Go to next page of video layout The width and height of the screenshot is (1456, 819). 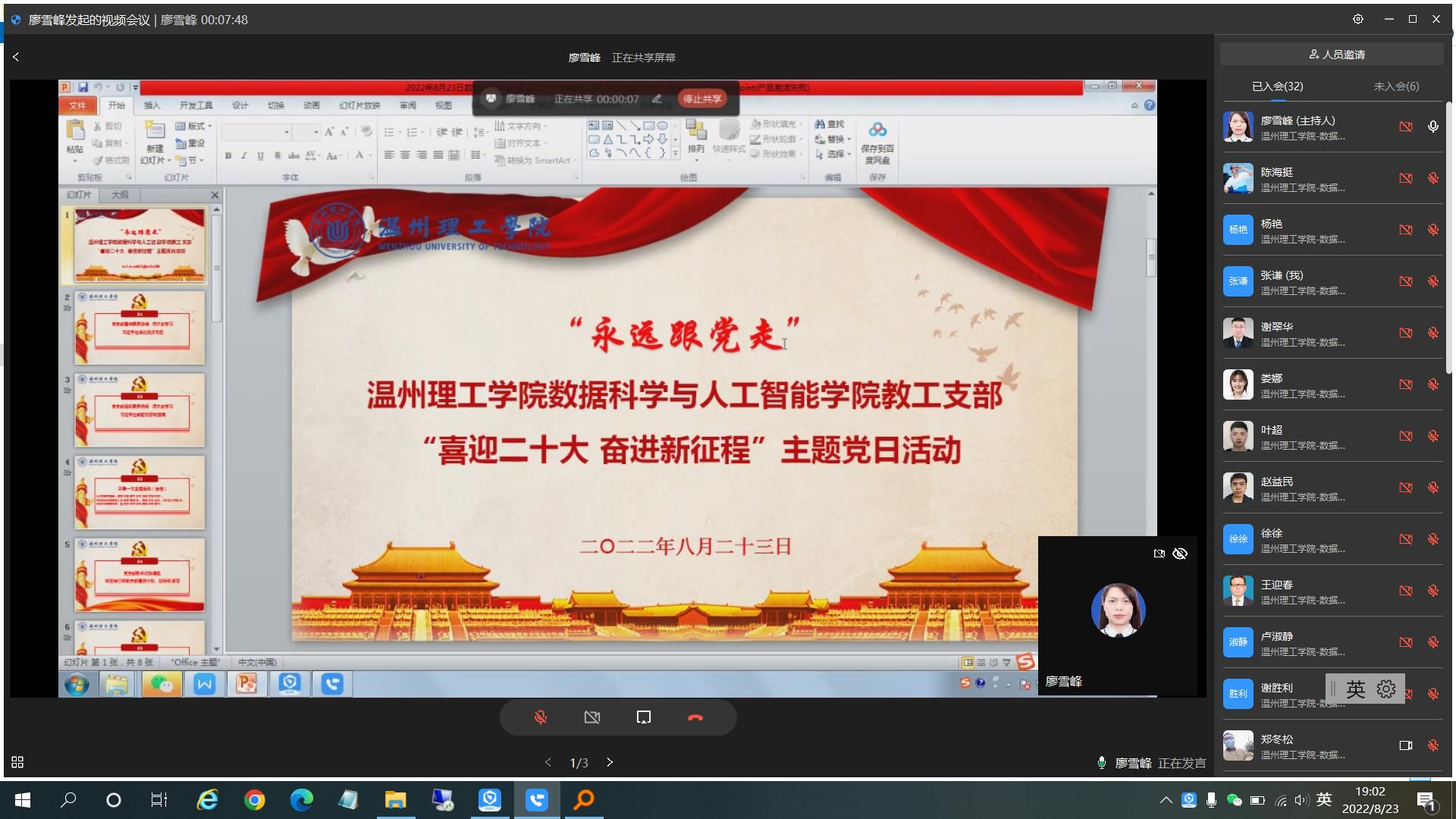point(610,762)
